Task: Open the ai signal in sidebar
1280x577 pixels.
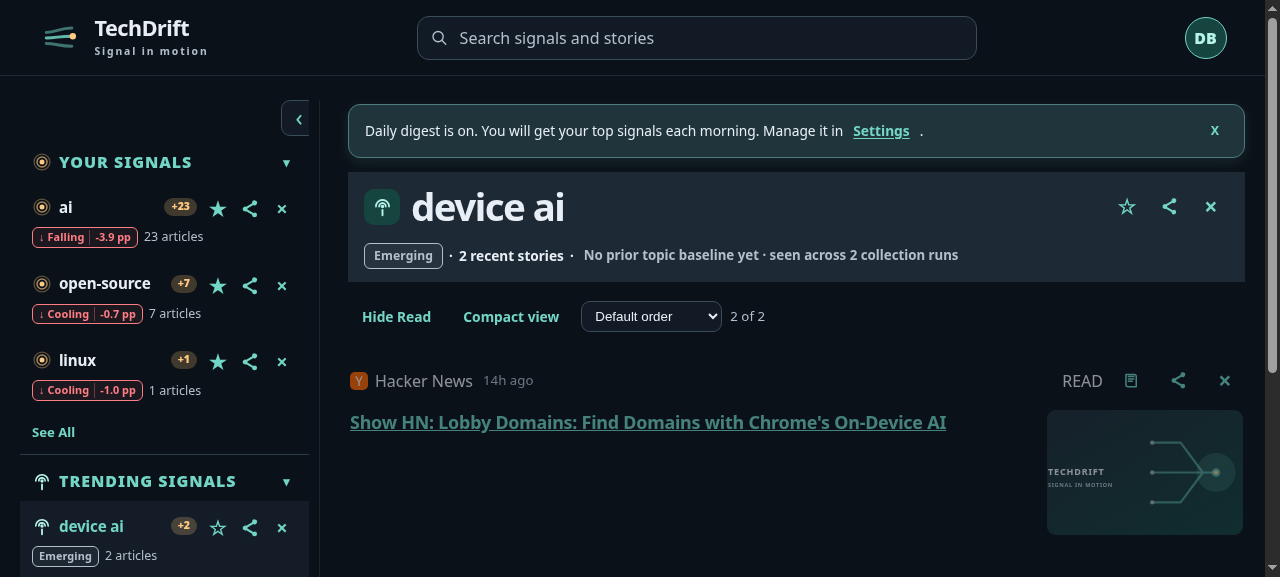Action: click(66, 207)
